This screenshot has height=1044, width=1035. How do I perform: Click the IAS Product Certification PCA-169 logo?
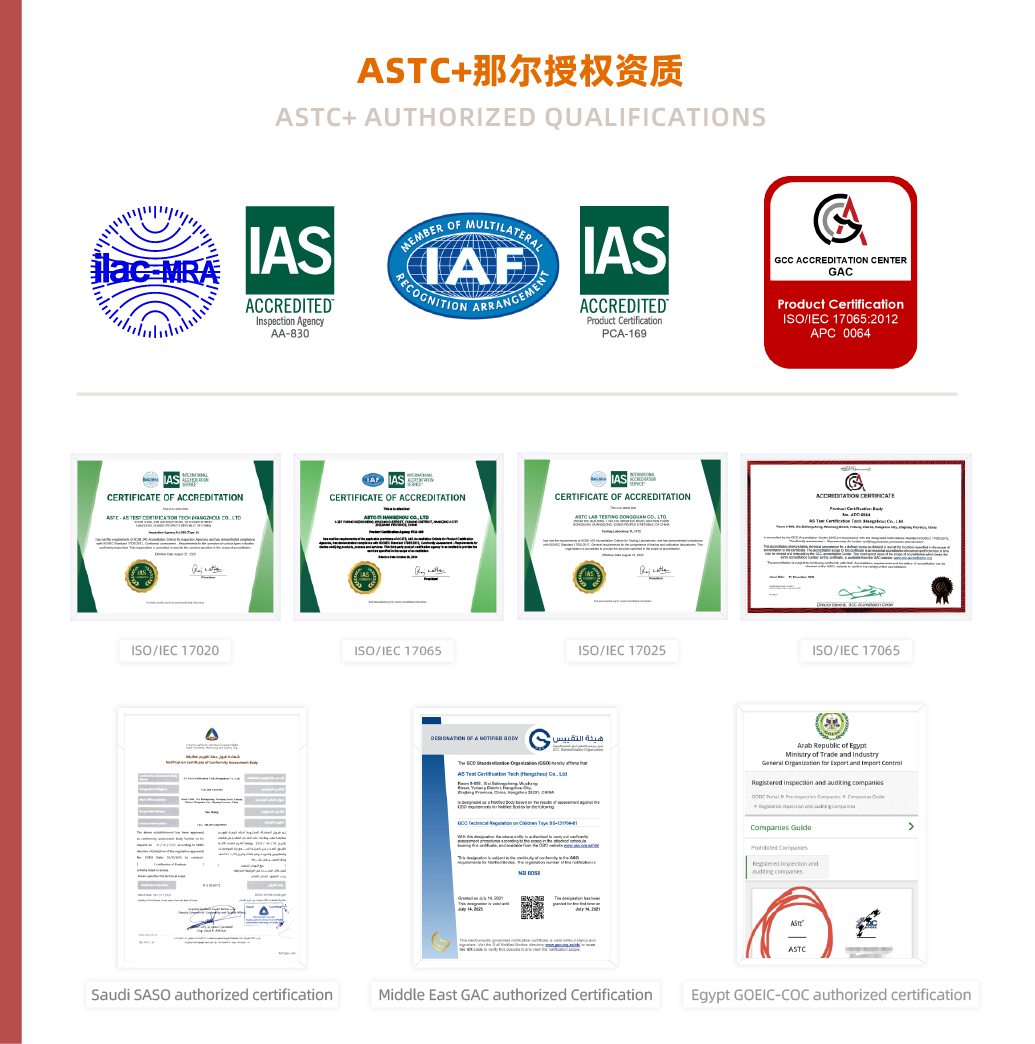pyautogui.click(x=624, y=271)
